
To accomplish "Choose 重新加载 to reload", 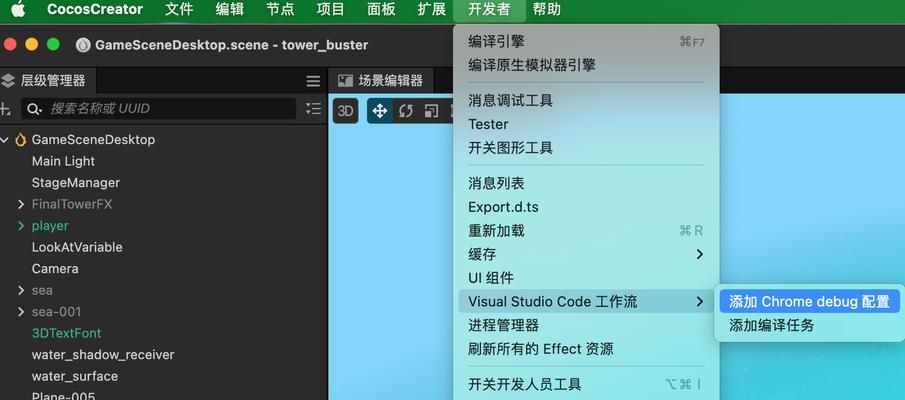I will (586, 230).
